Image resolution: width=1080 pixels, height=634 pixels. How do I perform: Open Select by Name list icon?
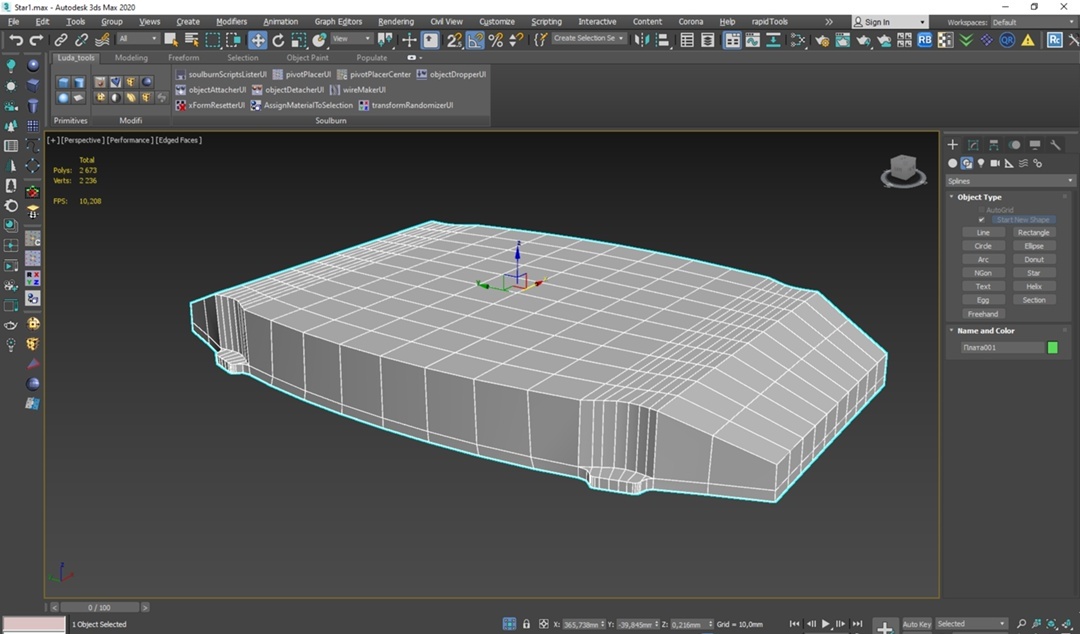[191, 40]
